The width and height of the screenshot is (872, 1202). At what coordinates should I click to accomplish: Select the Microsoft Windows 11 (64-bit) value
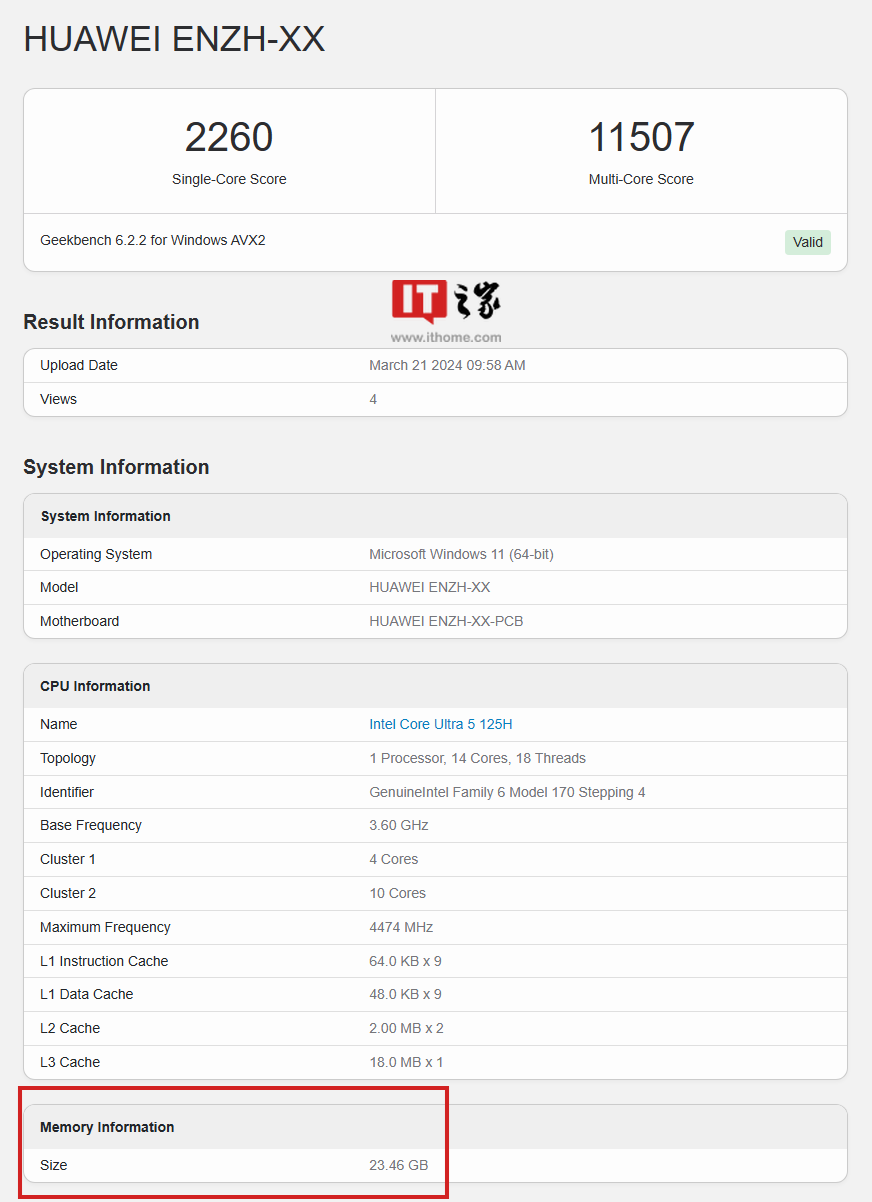(x=461, y=554)
